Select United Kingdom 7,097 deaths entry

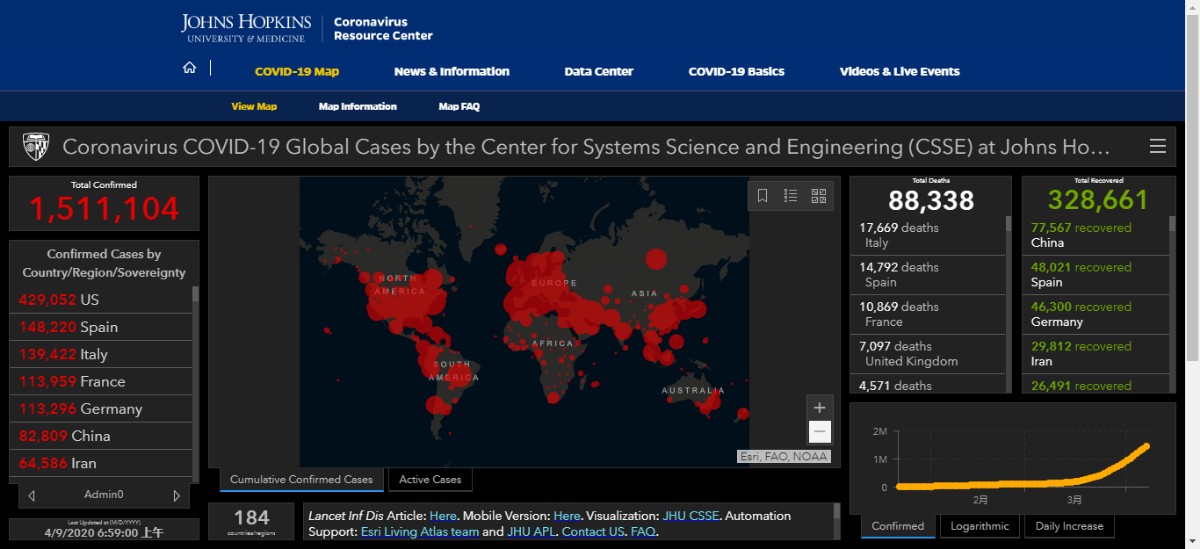[x=927, y=354]
